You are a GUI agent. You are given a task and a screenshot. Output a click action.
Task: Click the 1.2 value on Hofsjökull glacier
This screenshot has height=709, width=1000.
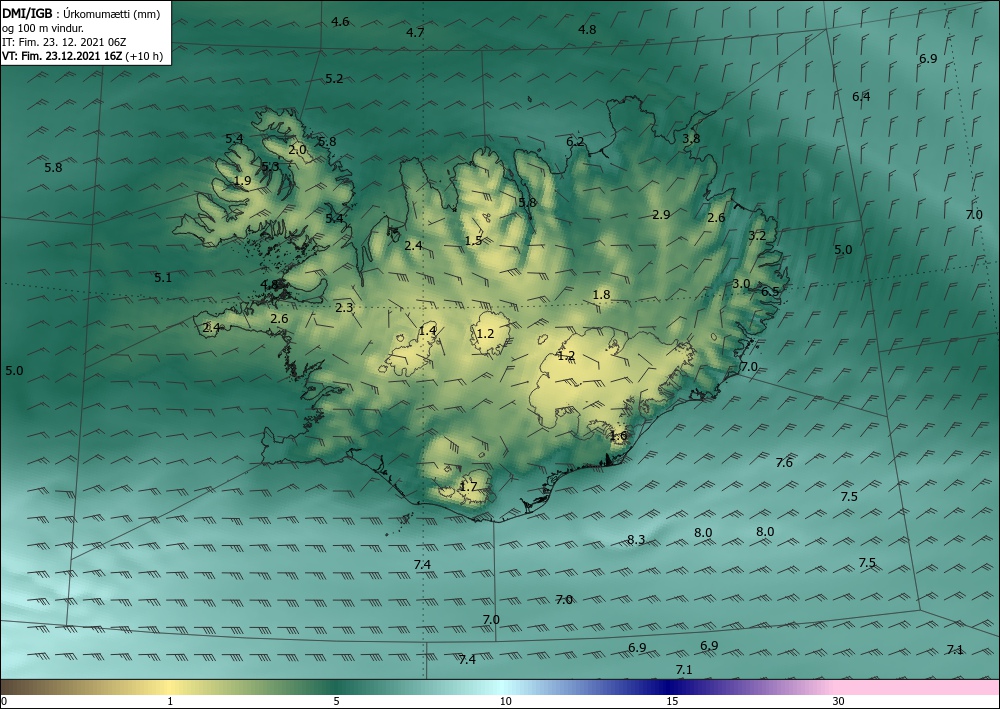pos(485,333)
